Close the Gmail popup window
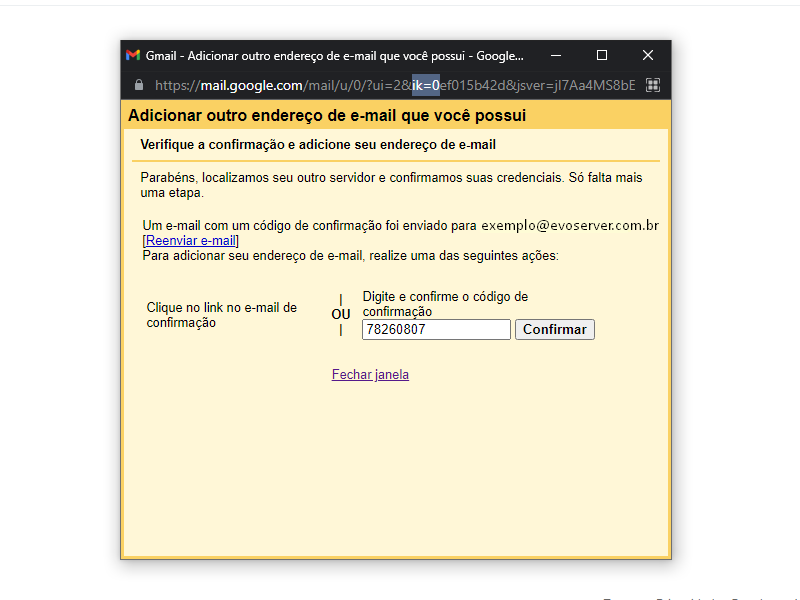The height and width of the screenshot is (600, 800). pos(648,55)
